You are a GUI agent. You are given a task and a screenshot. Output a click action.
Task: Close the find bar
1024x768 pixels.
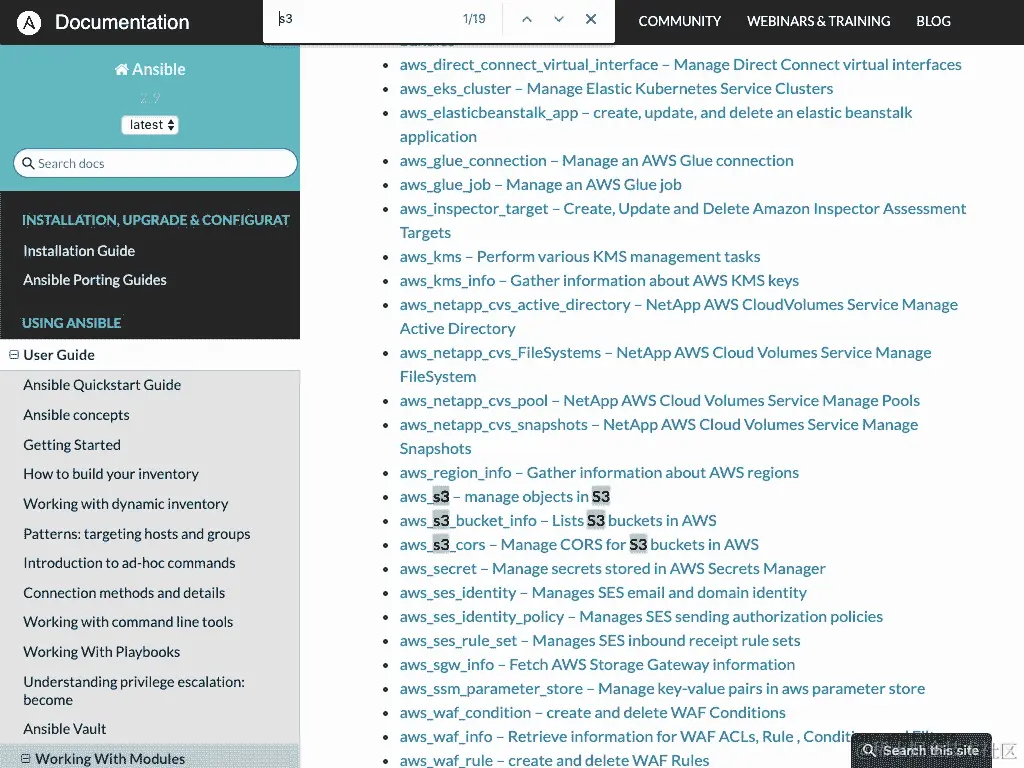591,20
